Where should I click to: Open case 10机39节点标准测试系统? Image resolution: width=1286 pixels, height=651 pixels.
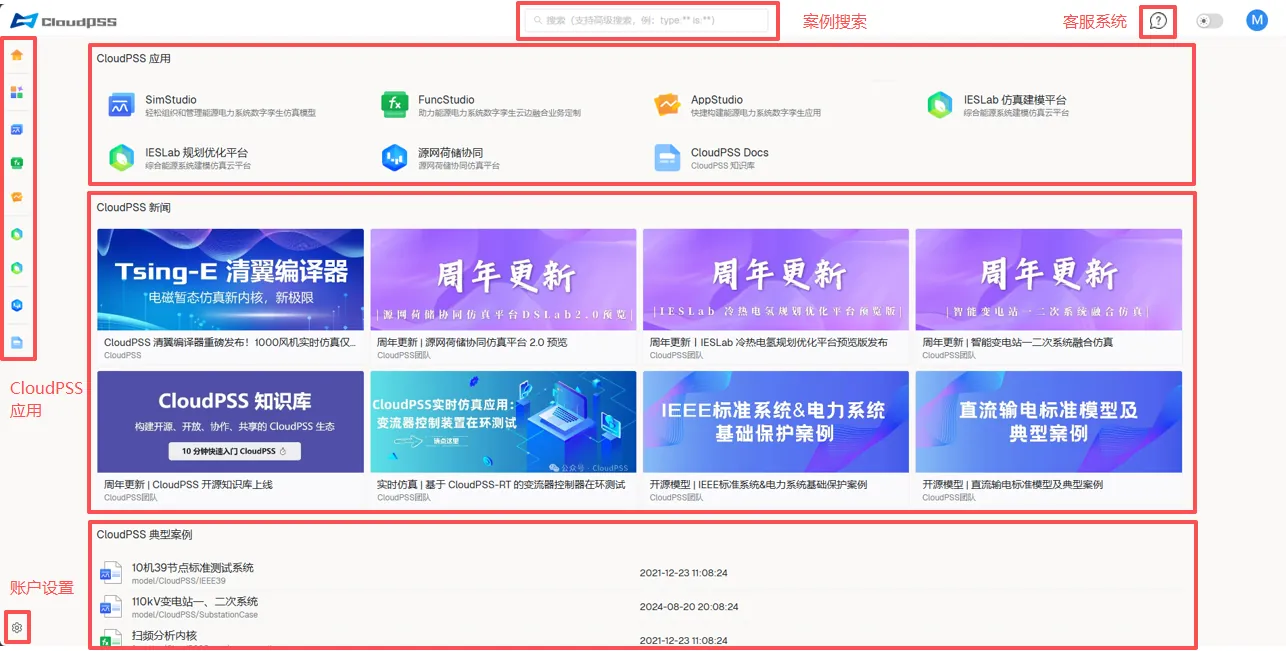[193, 568]
